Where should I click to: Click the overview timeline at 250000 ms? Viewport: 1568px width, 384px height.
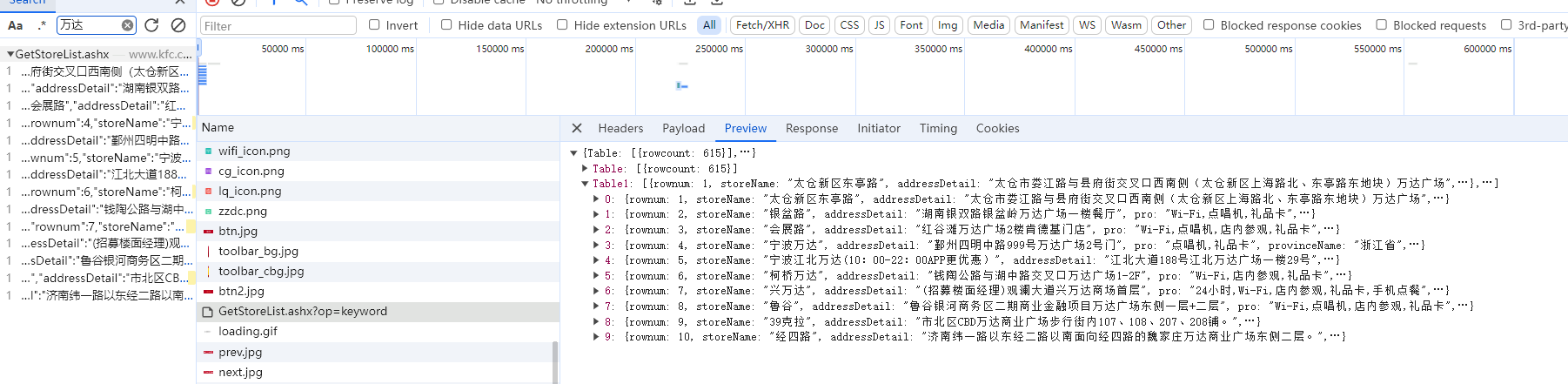pyautogui.click(x=719, y=78)
